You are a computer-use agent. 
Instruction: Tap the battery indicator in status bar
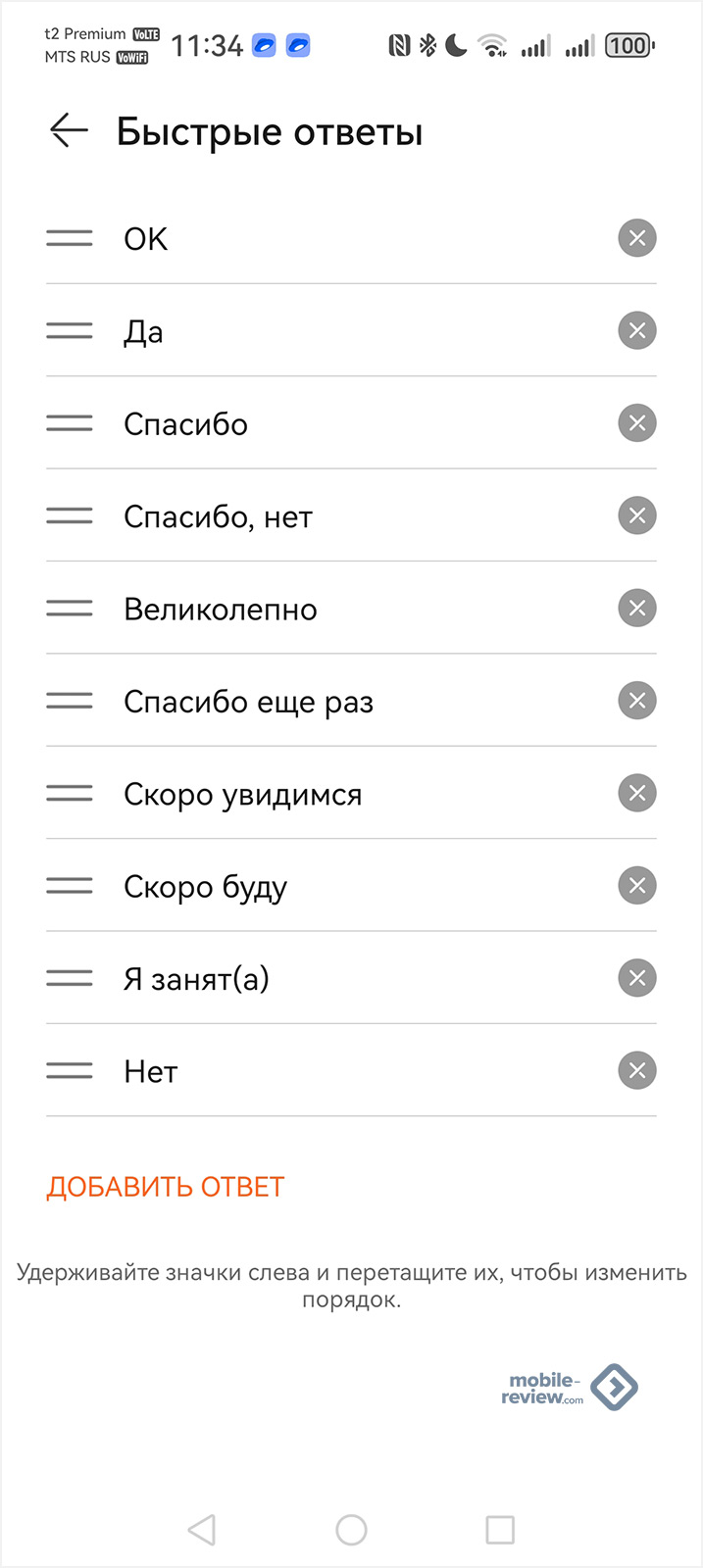(629, 45)
